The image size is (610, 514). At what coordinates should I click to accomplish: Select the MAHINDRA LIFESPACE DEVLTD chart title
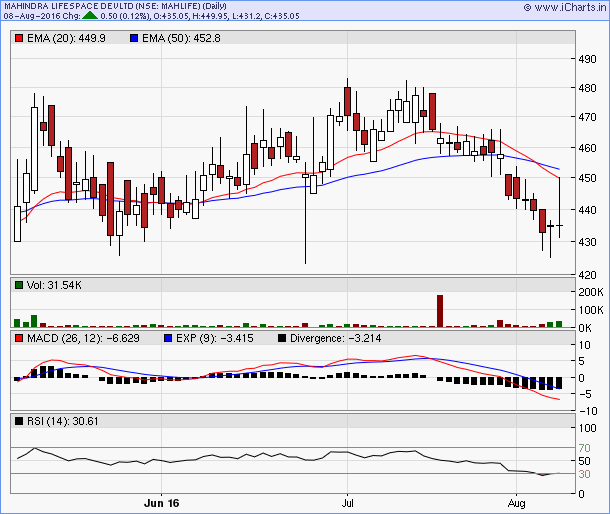tap(116, 6)
